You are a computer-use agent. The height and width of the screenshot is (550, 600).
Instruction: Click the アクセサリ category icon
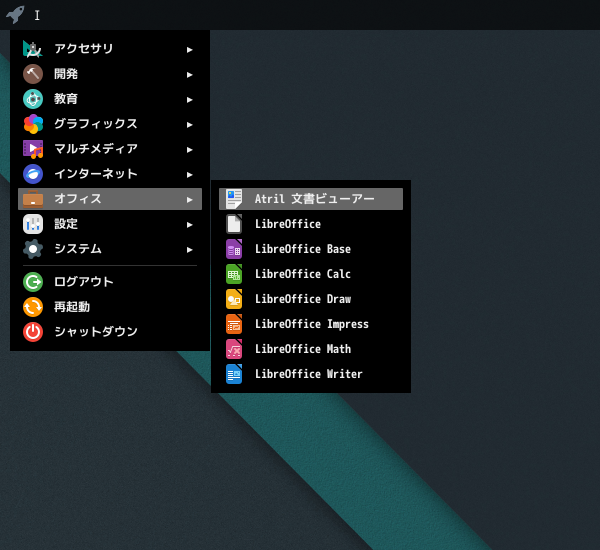[33, 49]
